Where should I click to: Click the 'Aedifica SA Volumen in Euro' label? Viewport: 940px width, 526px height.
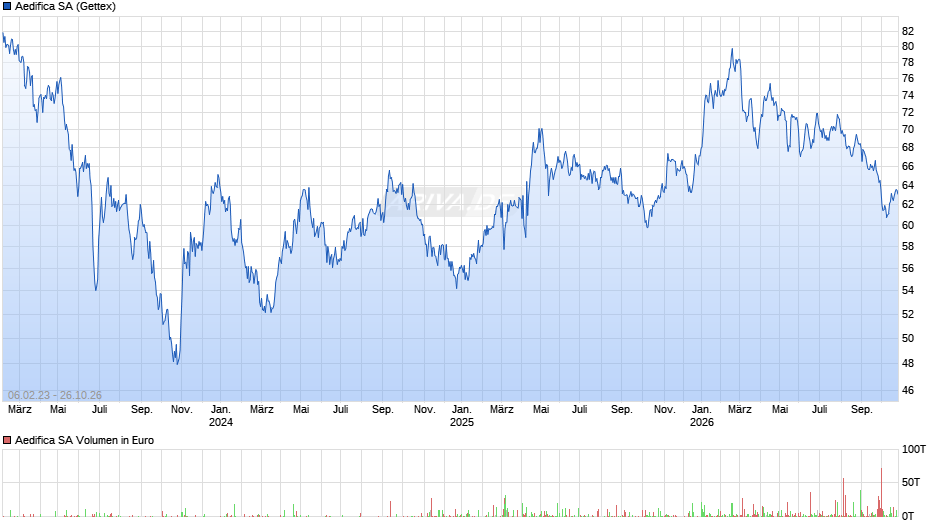click(85, 440)
